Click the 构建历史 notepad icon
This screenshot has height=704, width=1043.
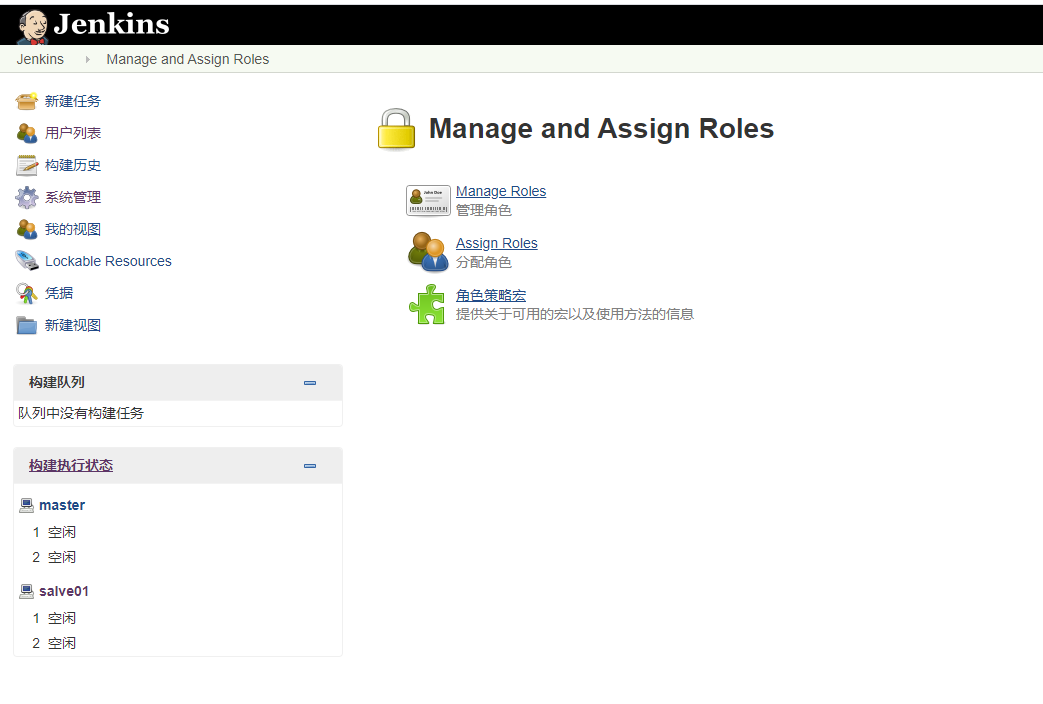point(27,165)
